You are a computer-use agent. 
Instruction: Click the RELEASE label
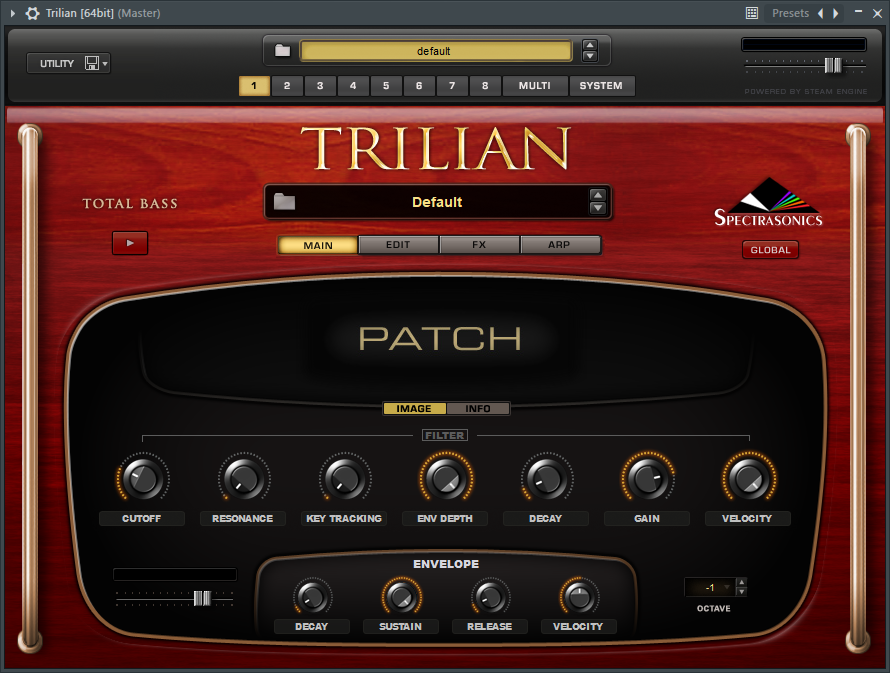[x=489, y=626]
